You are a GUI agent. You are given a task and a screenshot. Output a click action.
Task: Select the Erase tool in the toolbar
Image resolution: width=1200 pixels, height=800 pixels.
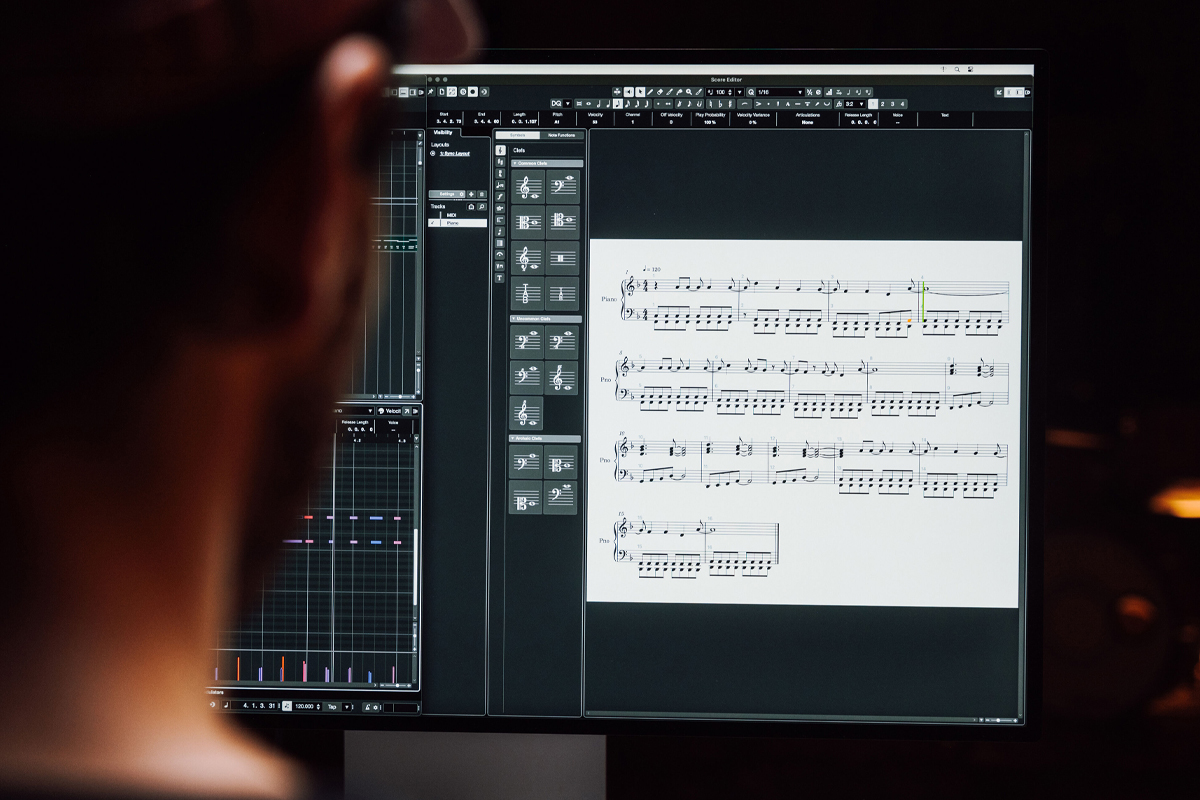[661, 92]
